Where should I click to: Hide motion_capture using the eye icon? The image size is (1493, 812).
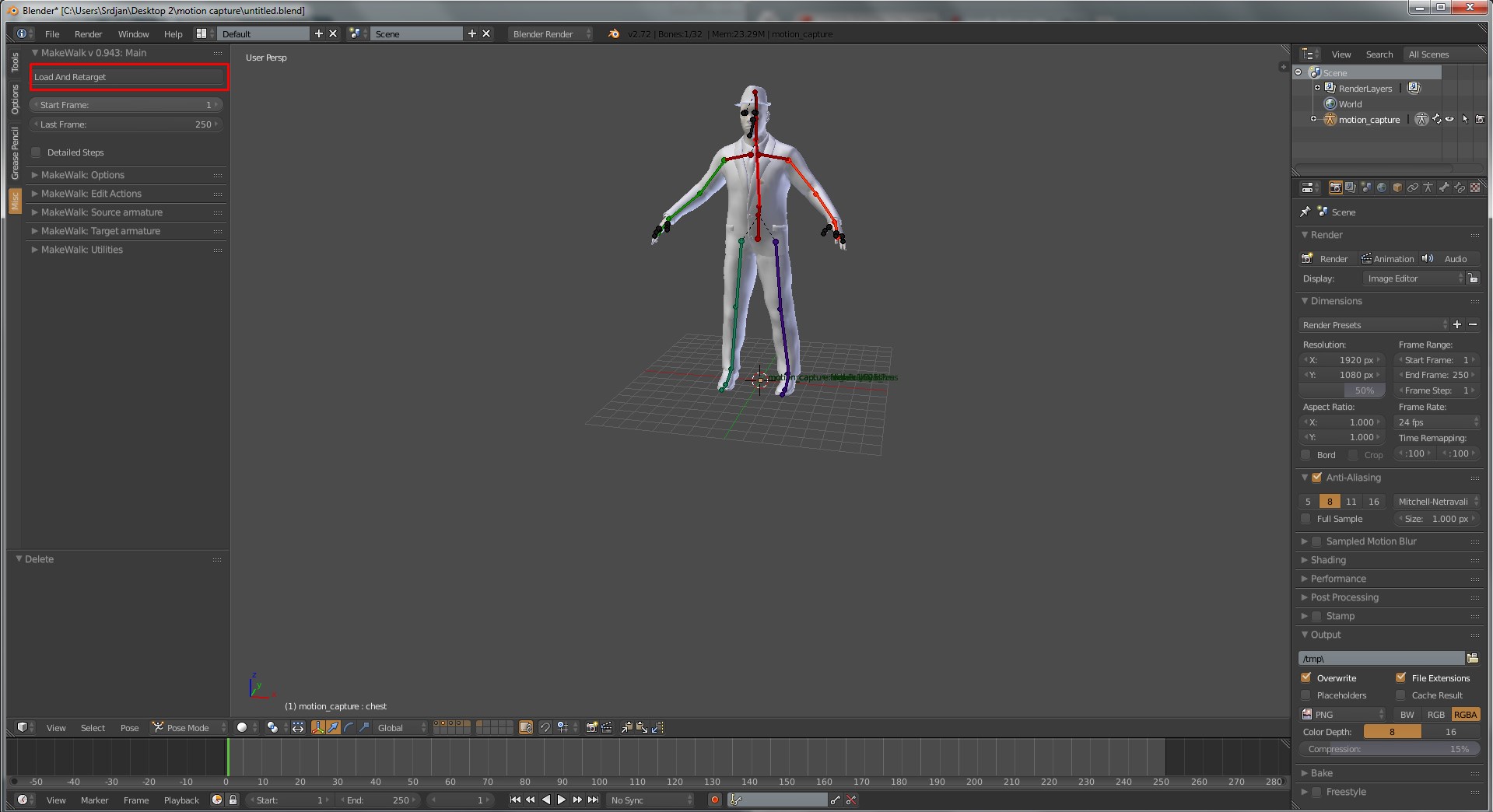[x=1449, y=120]
